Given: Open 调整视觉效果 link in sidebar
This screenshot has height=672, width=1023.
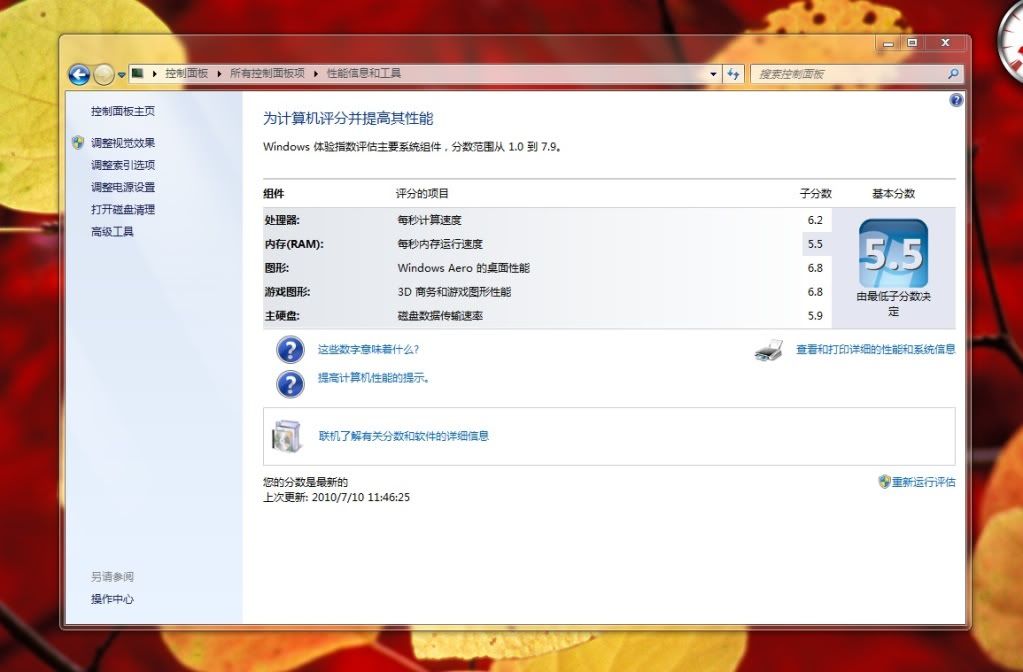Looking at the screenshot, I should (123, 143).
